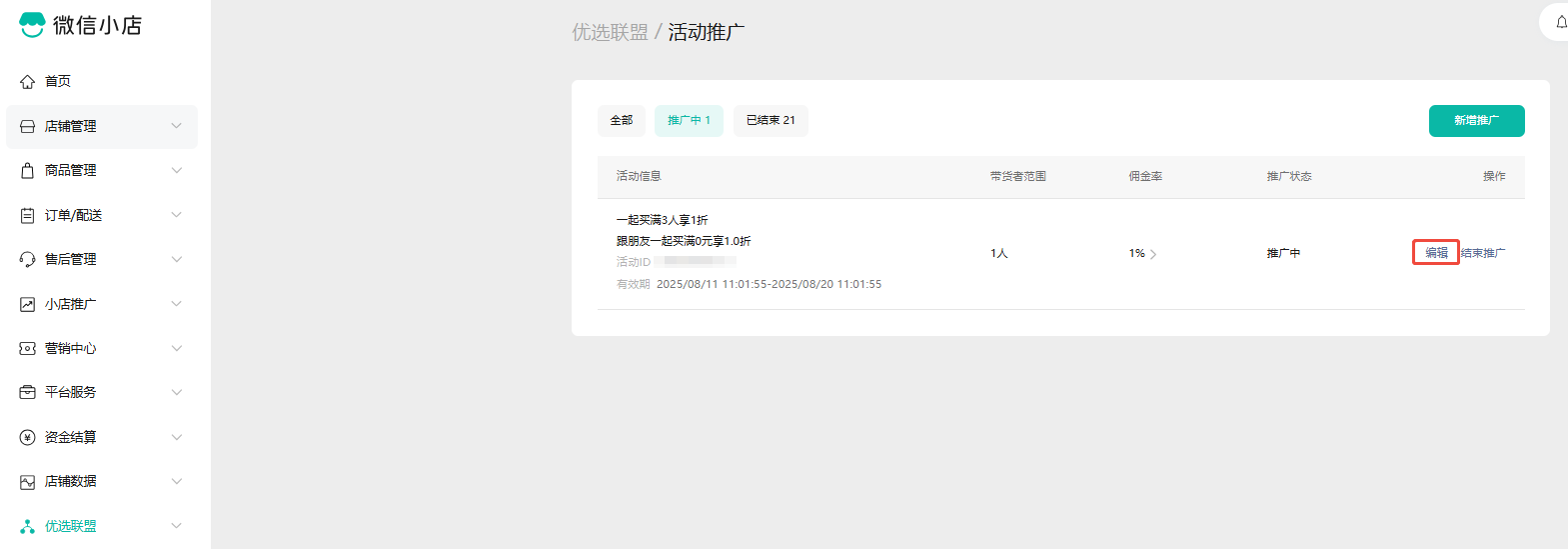Click the 营销中心 coupon icon
Viewport: 1568px width, 549px height.
28,348
